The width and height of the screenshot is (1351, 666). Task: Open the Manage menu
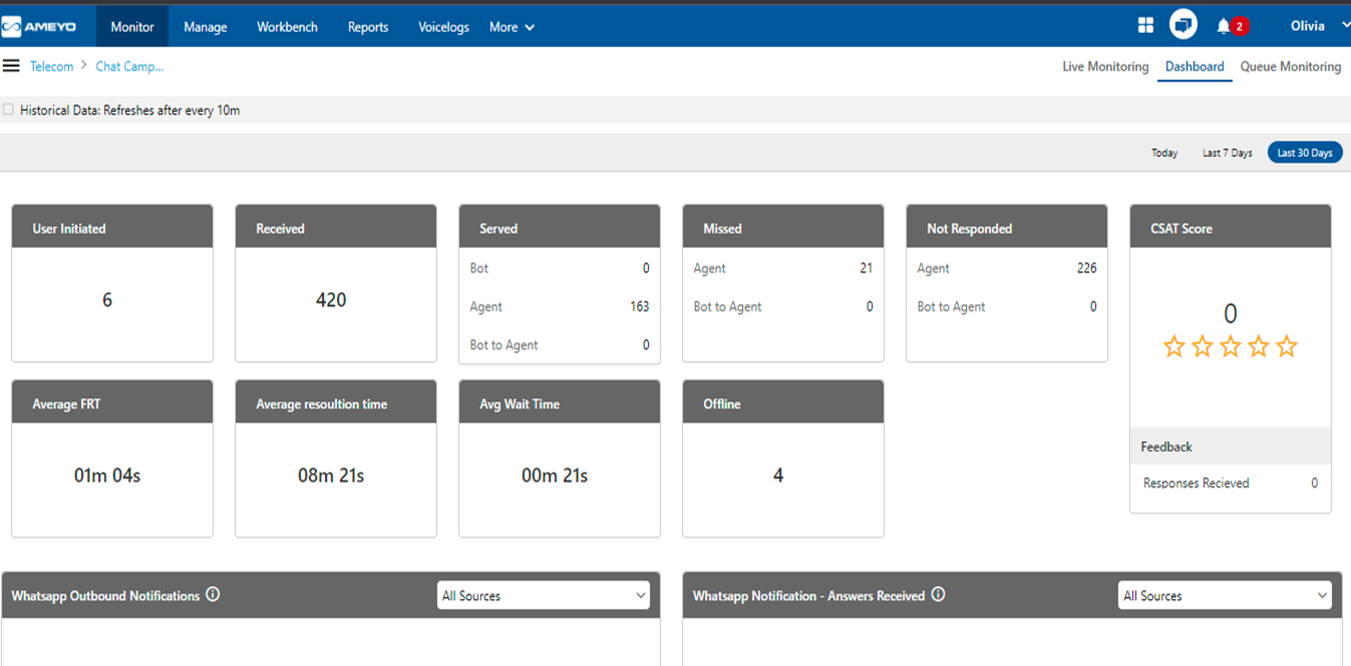[205, 27]
